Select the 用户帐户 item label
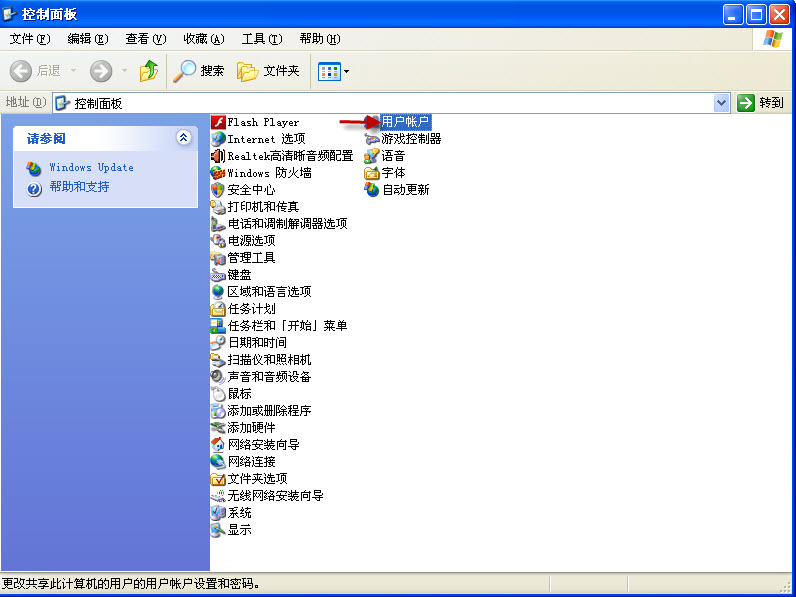 coord(405,122)
